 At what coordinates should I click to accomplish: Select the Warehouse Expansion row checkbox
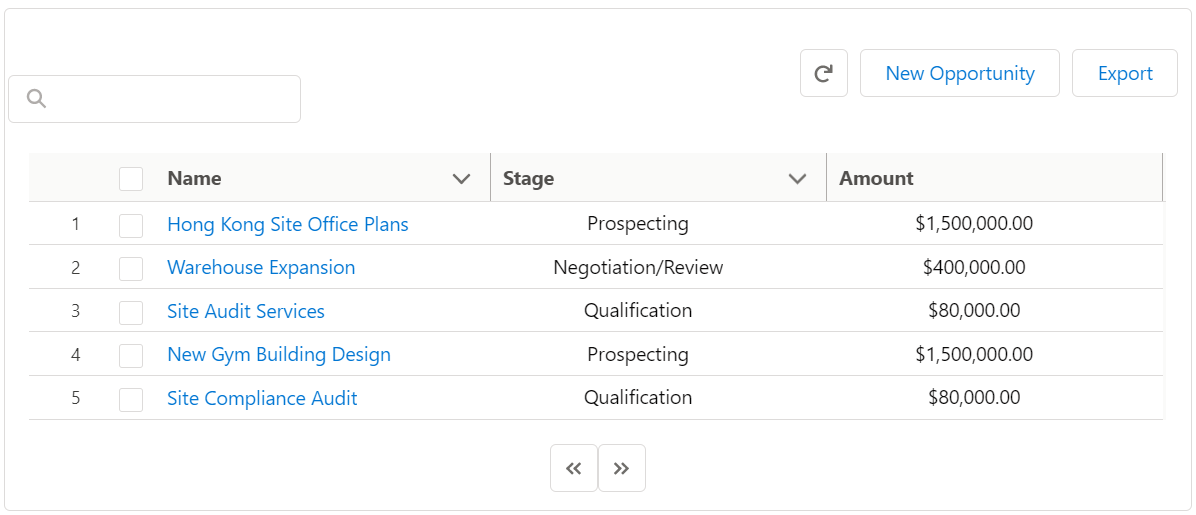click(131, 268)
